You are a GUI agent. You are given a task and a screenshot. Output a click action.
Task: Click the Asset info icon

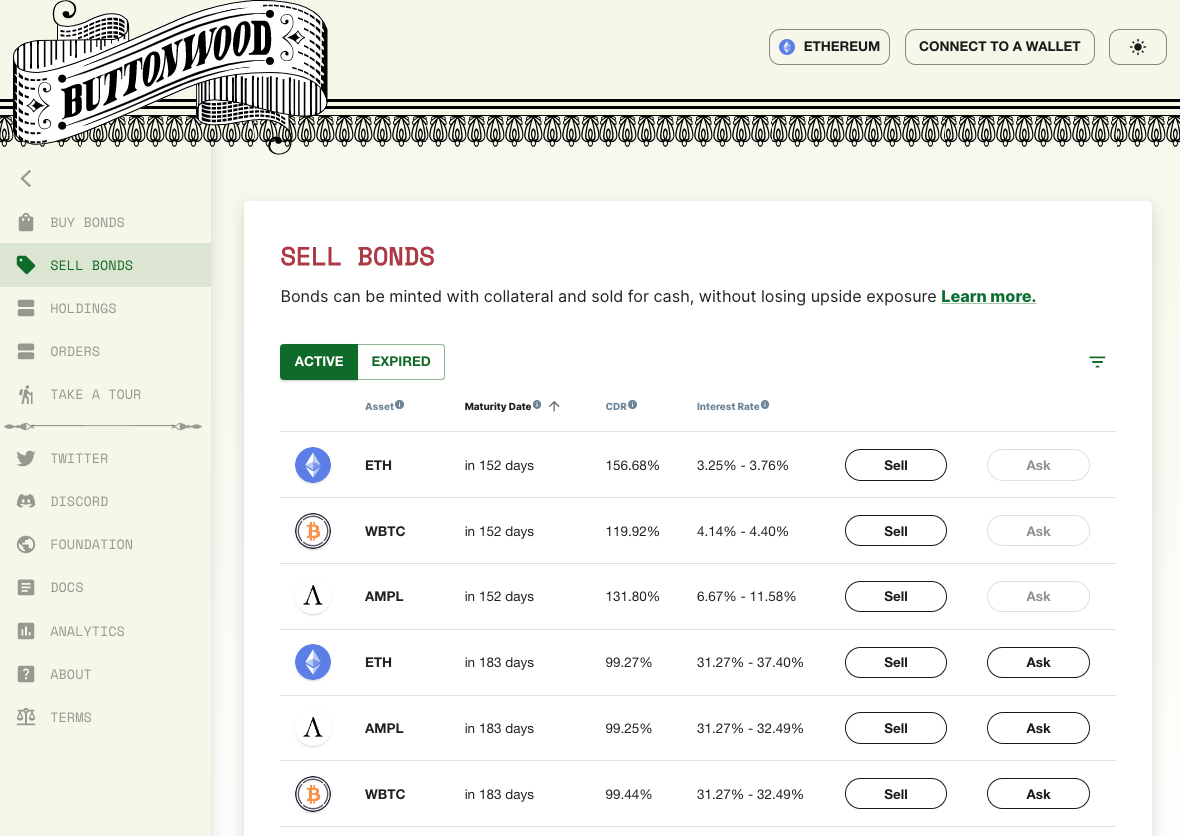(x=400, y=405)
